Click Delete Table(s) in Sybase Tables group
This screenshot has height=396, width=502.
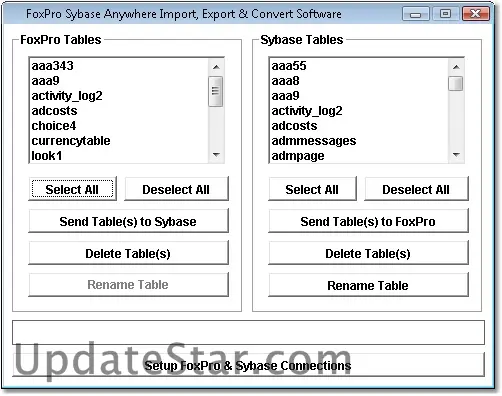368,253
